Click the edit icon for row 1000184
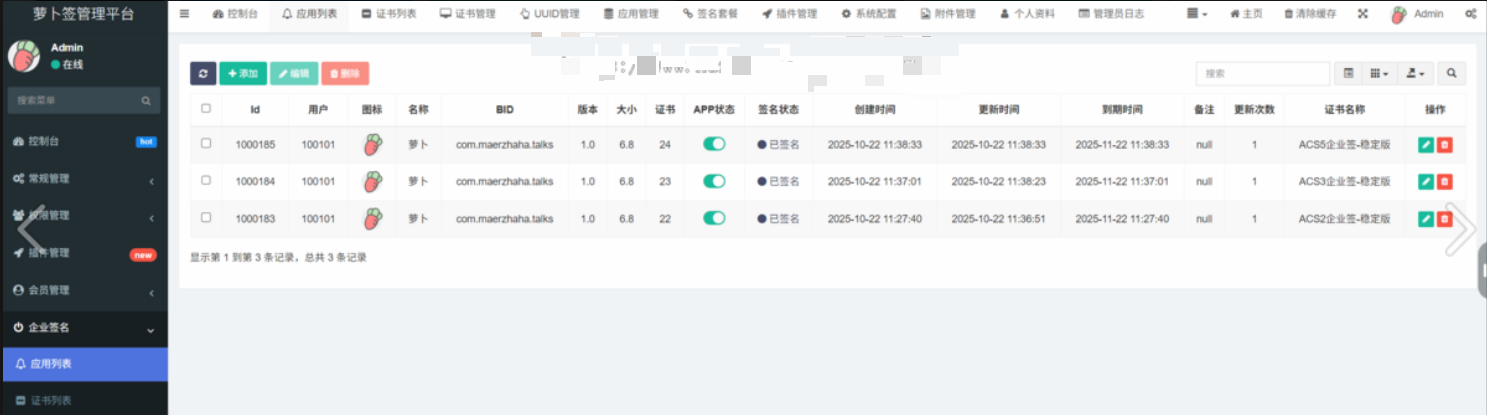 (1426, 182)
